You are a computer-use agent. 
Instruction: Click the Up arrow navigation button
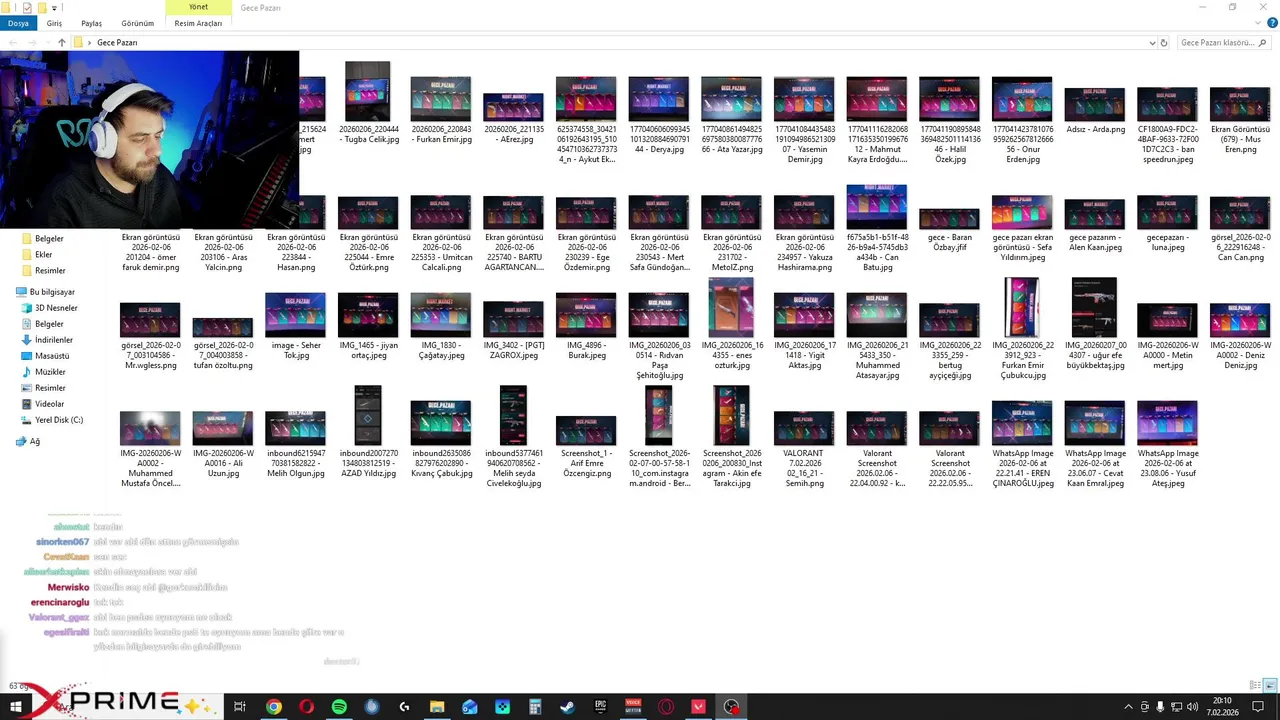[x=61, y=43]
